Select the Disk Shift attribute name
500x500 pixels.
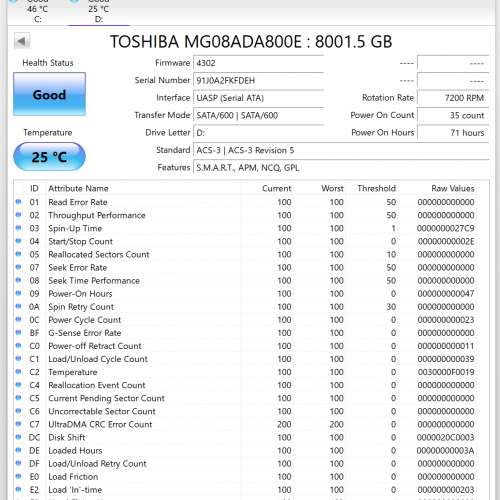point(67,437)
